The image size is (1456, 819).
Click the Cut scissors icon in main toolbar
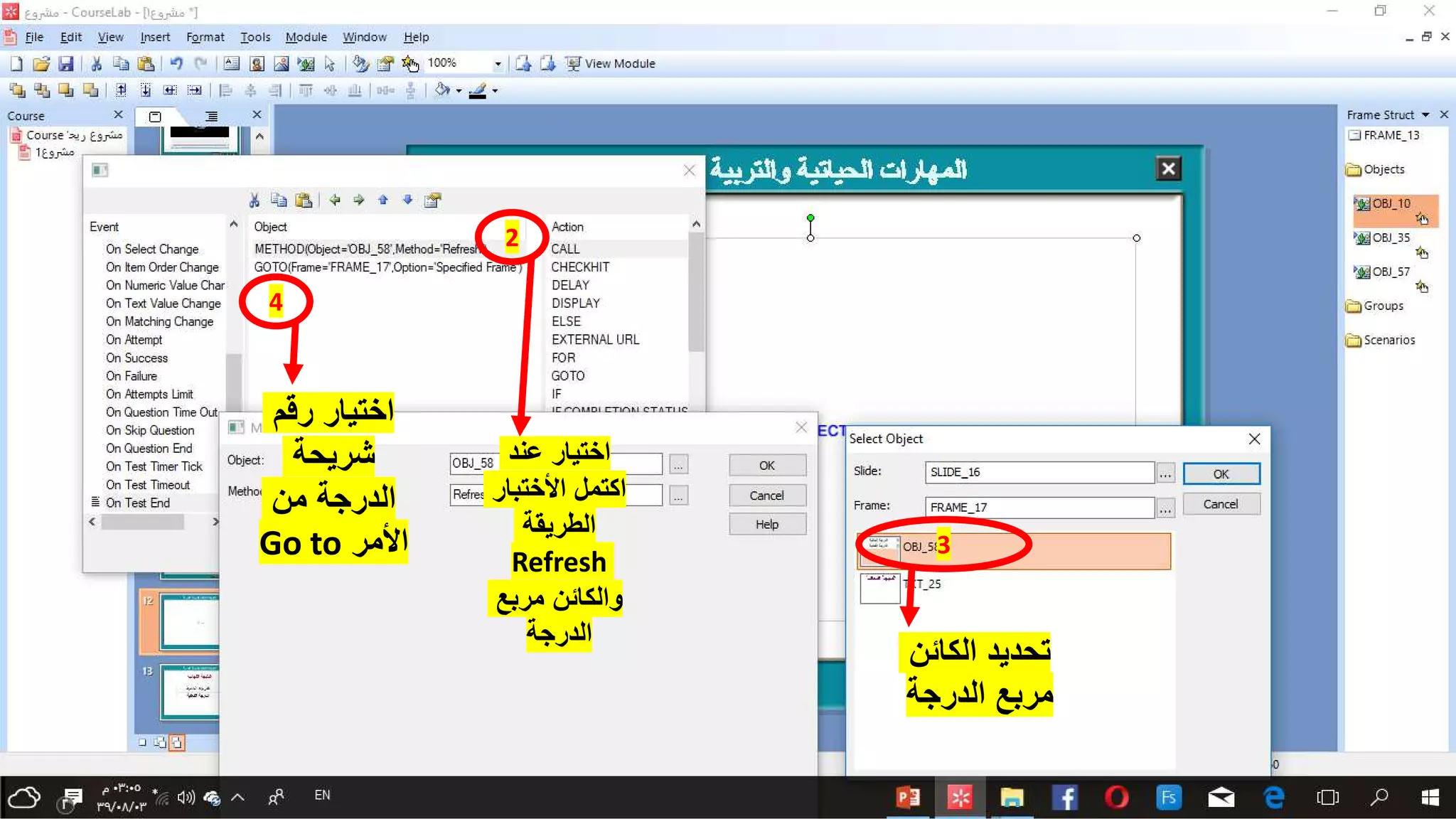pos(97,64)
